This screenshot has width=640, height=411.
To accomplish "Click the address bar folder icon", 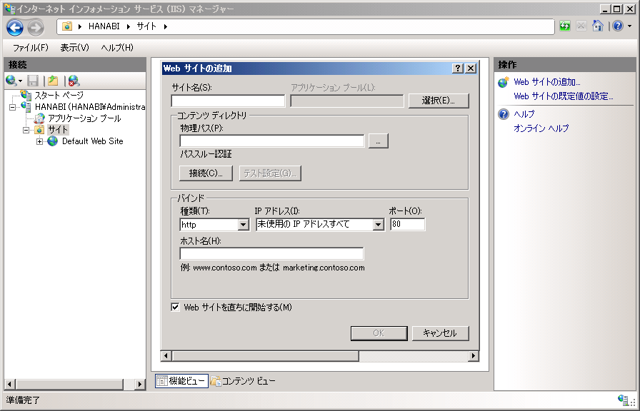I will (x=67, y=27).
